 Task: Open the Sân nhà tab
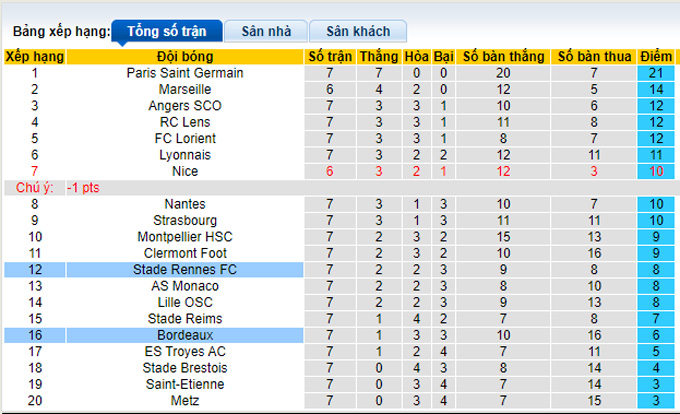tap(265, 32)
